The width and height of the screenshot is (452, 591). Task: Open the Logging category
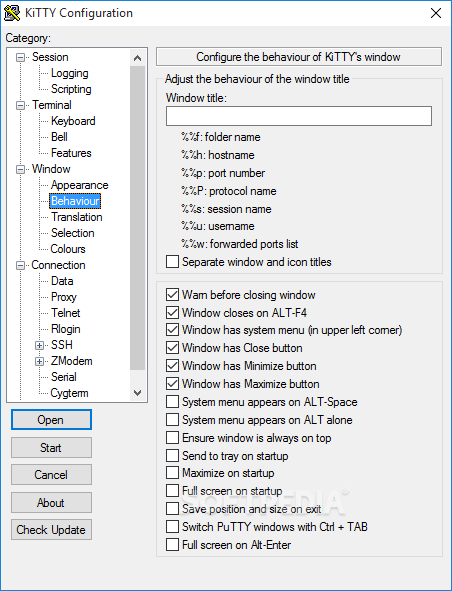70,73
